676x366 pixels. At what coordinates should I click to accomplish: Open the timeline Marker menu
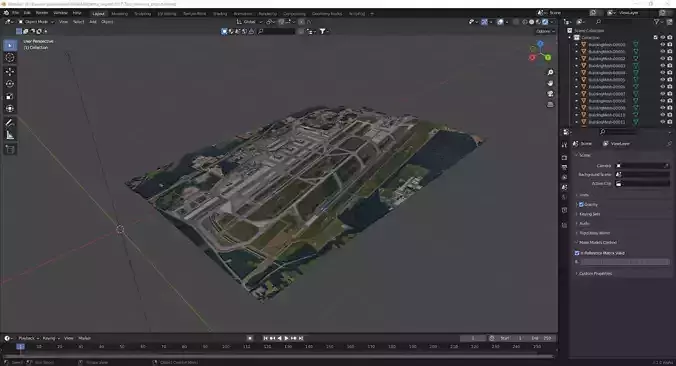pyautogui.click(x=84, y=338)
